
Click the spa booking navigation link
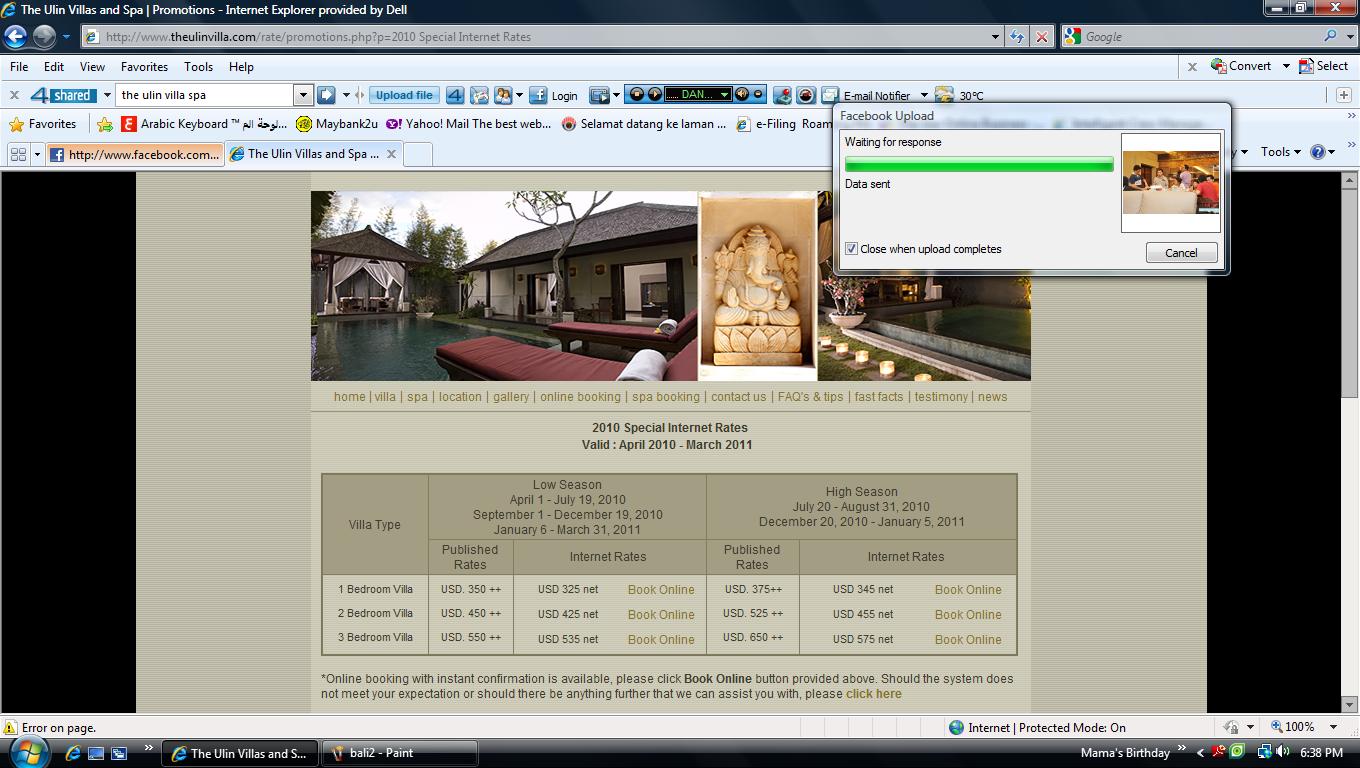coord(666,397)
